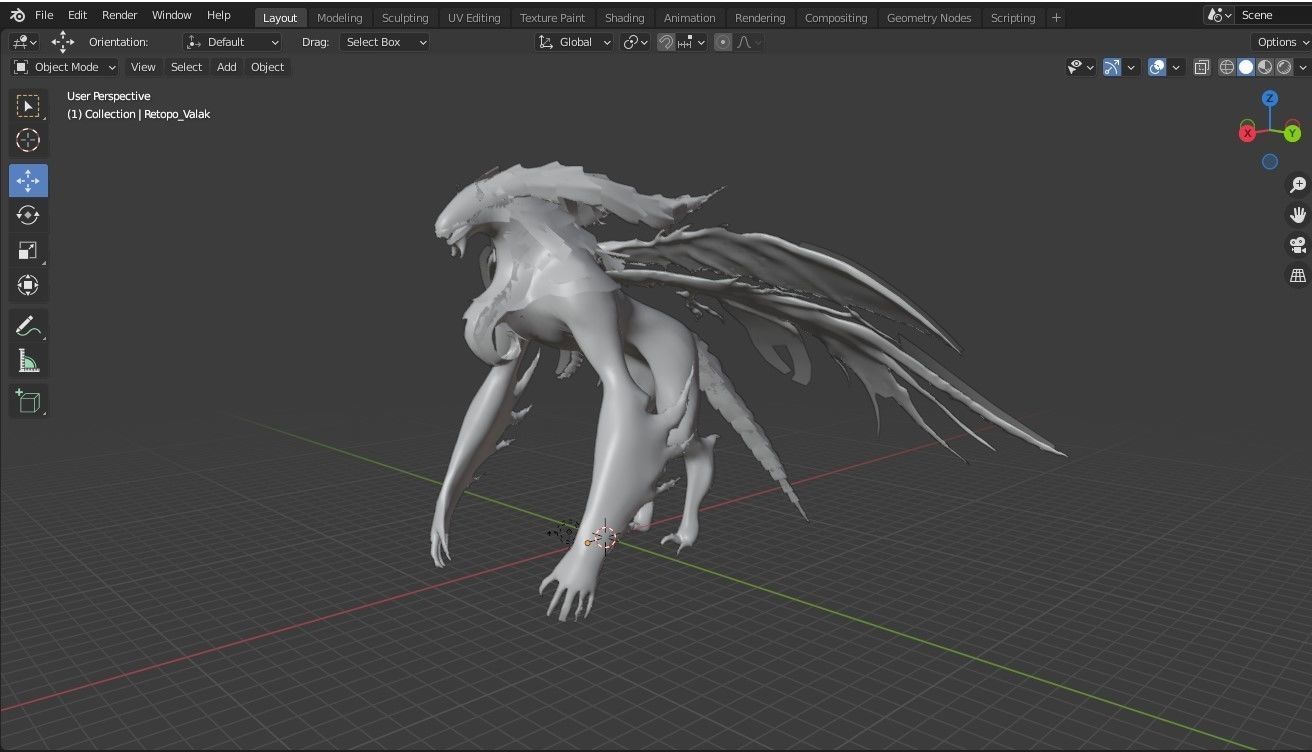Screen dimensions: 1312x752
Task: Click the green Y axis gizmo ball
Action: click(x=1292, y=133)
